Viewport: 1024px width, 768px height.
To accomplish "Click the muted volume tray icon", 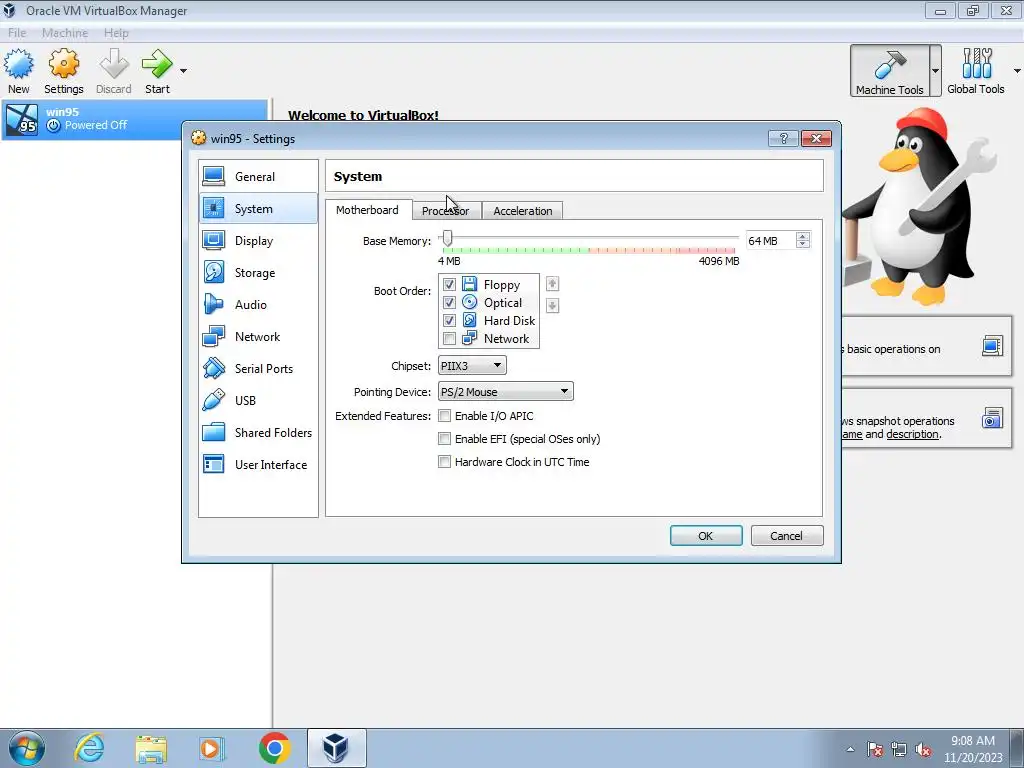I will click(x=923, y=750).
